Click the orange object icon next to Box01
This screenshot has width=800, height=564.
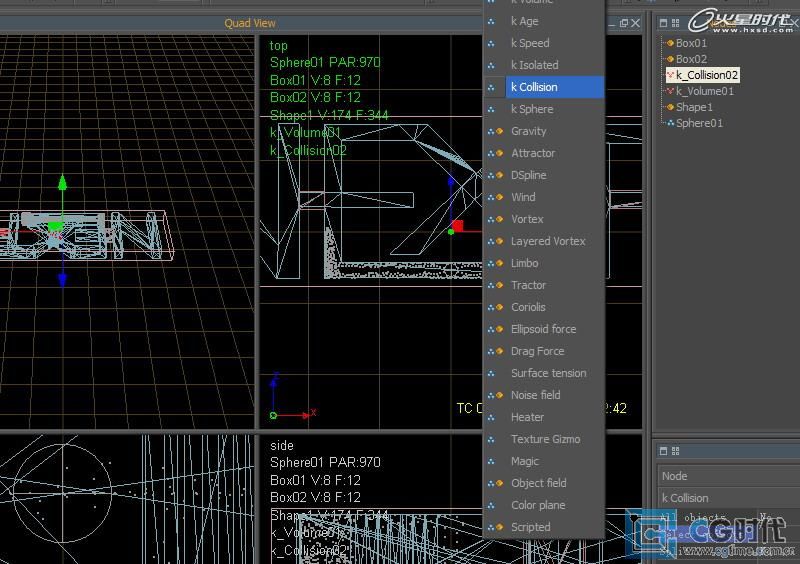(x=670, y=43)
